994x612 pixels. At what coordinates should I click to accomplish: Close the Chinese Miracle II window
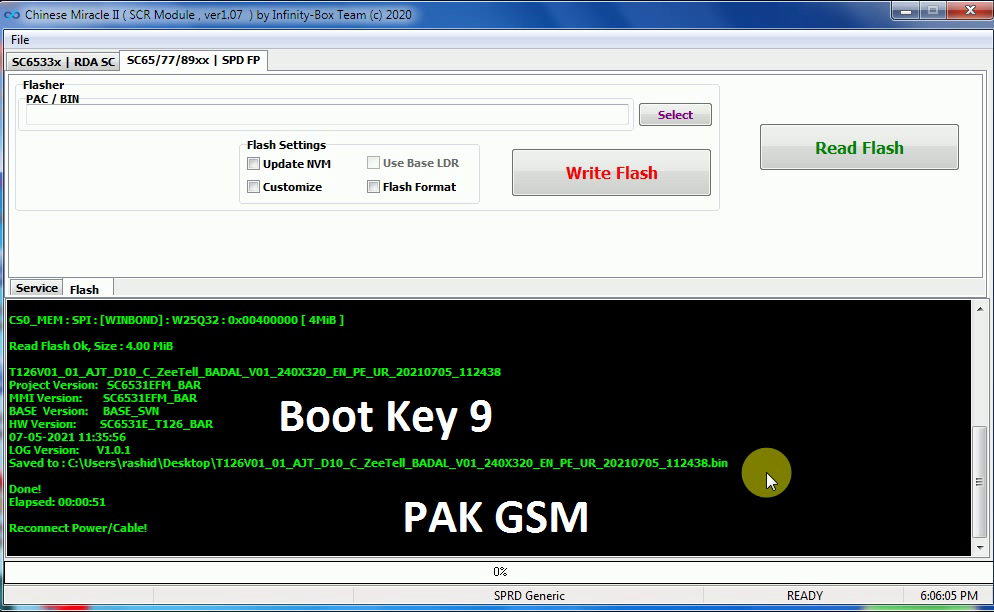pos(969,10)
